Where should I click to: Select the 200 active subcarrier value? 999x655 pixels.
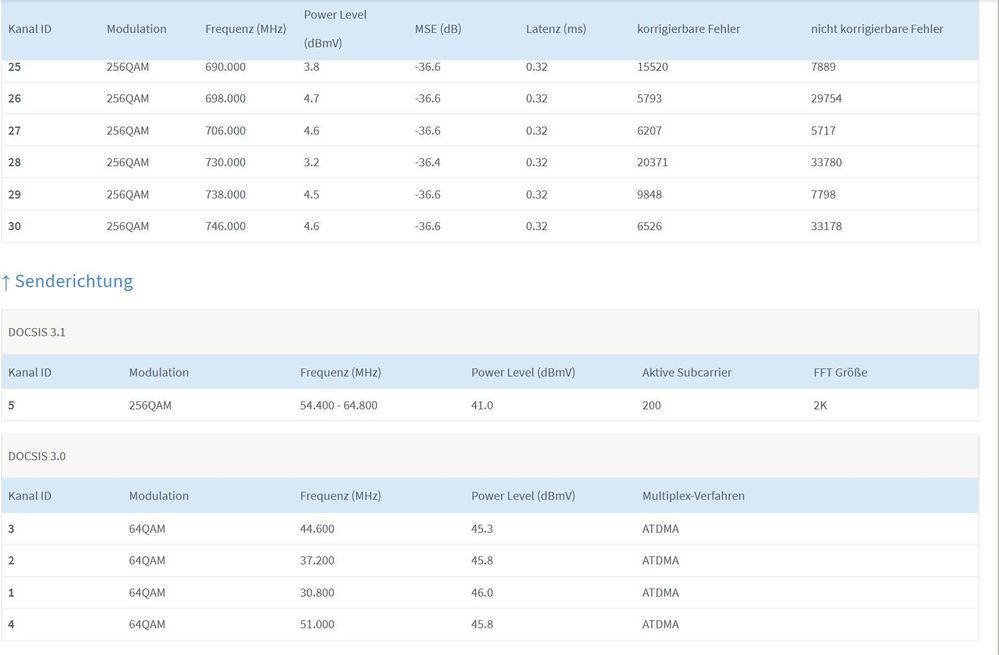651,405
